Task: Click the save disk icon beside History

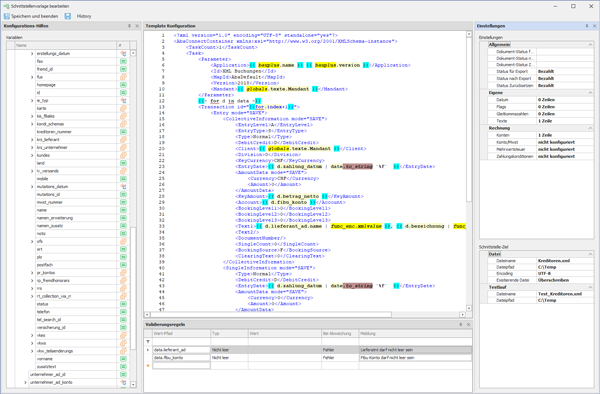Action: [x=68, y=16]
